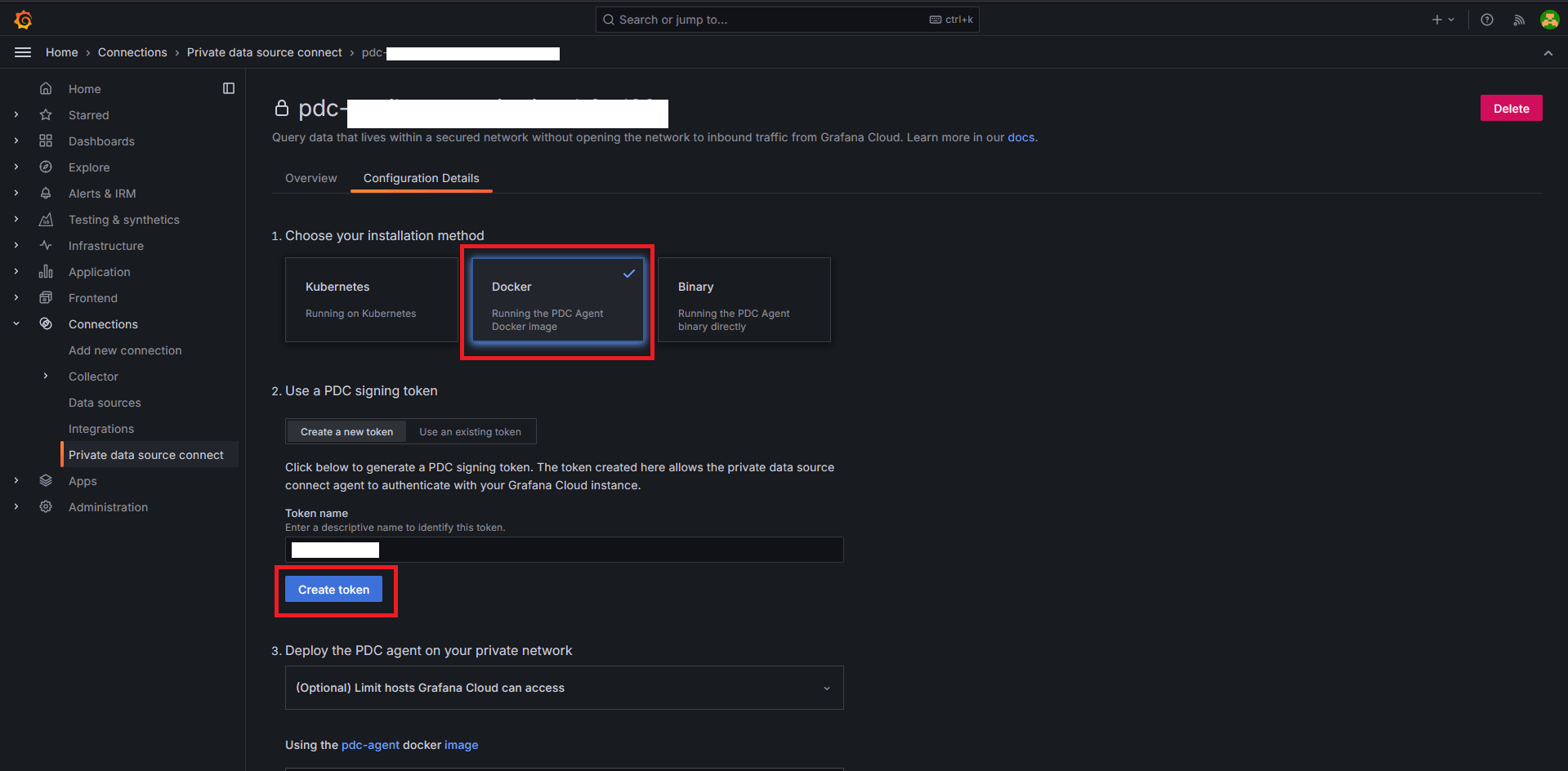
Task: Switch to Configuration Details tab
Action: point(422,178)
